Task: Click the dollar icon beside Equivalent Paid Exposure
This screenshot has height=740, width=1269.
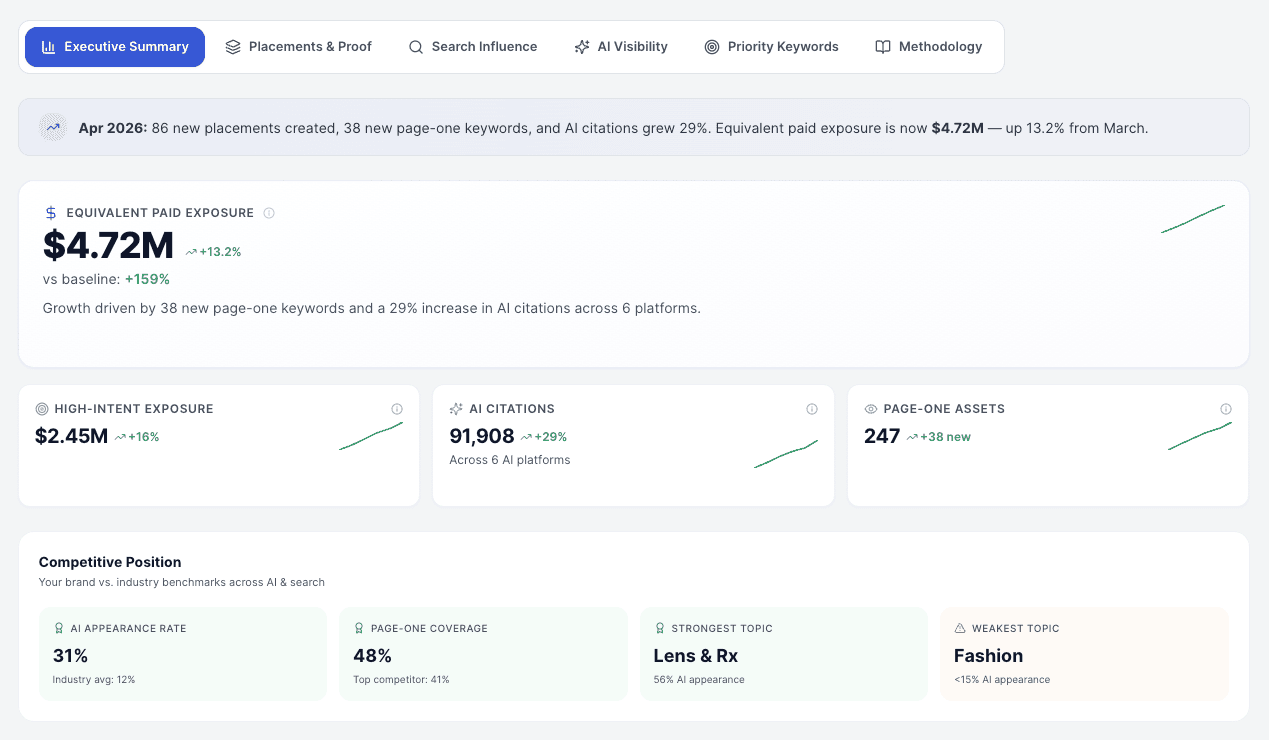Action: click(51, 213)
